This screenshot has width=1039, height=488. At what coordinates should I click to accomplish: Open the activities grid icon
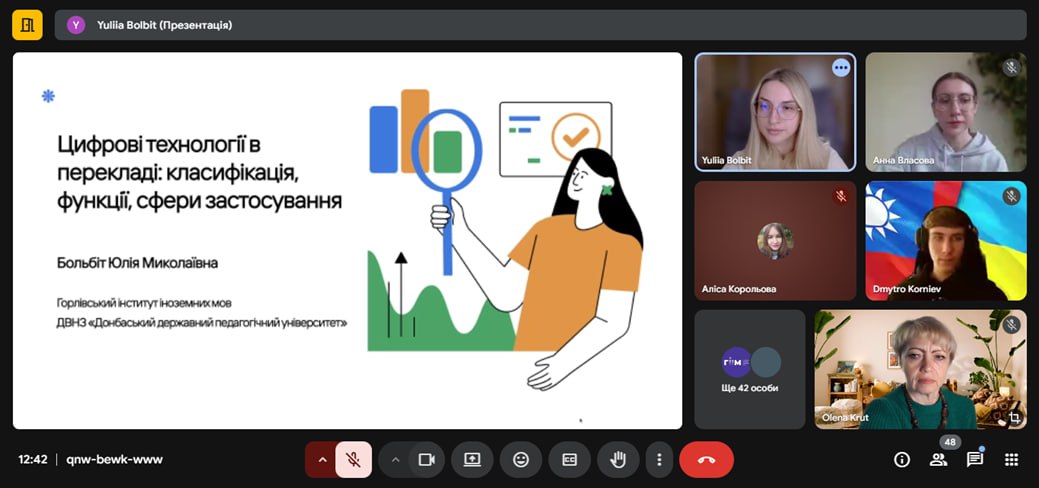point(1011,459)
